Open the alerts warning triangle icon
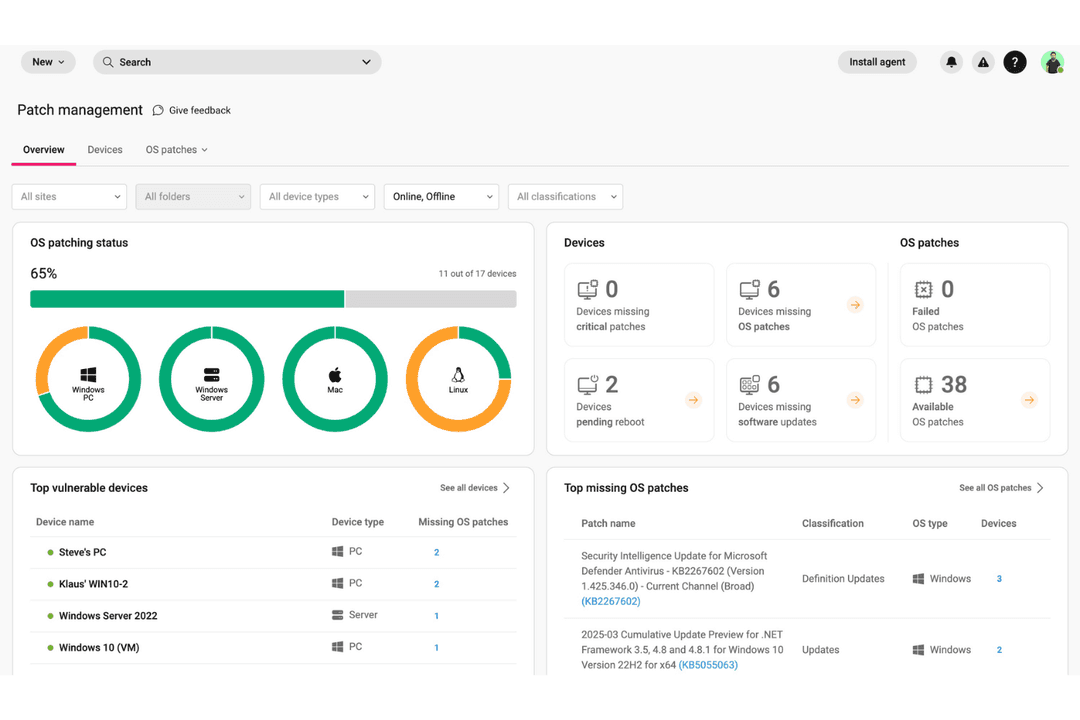Screen dimensions: 1080x720 (983, 62)
